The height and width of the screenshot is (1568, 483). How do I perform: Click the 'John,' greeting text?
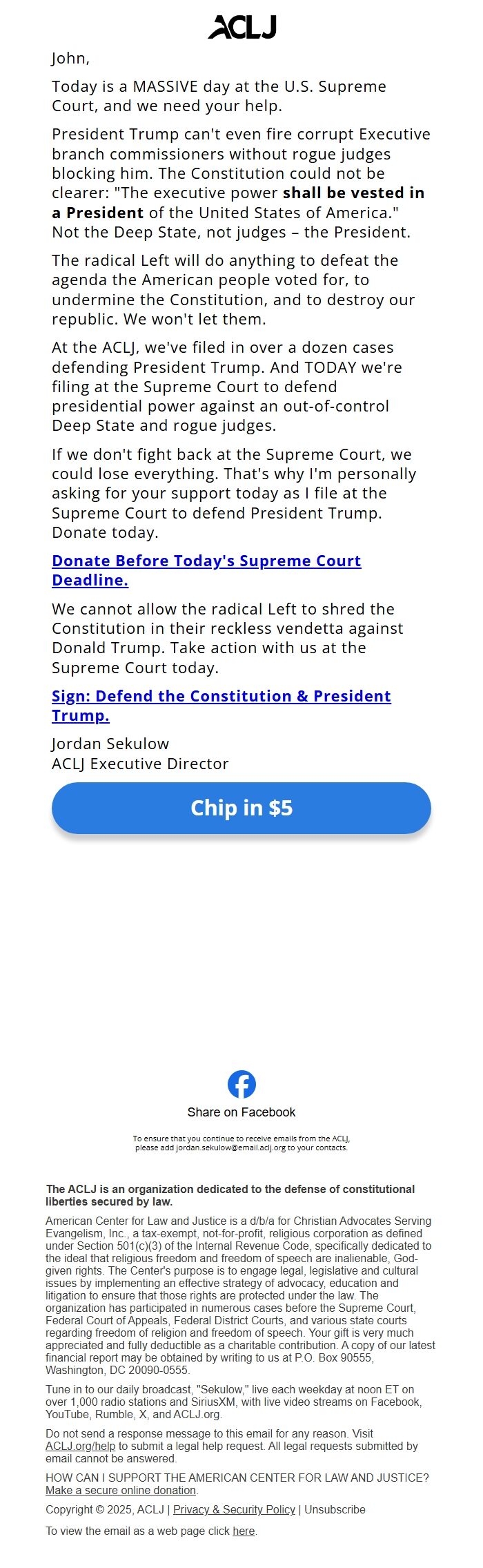coord(71,58)
